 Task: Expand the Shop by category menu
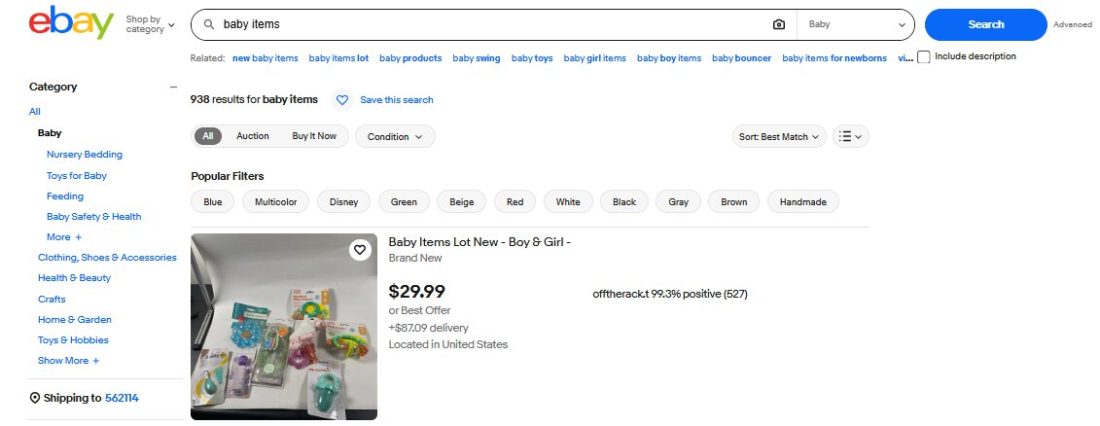click(150, 24)
